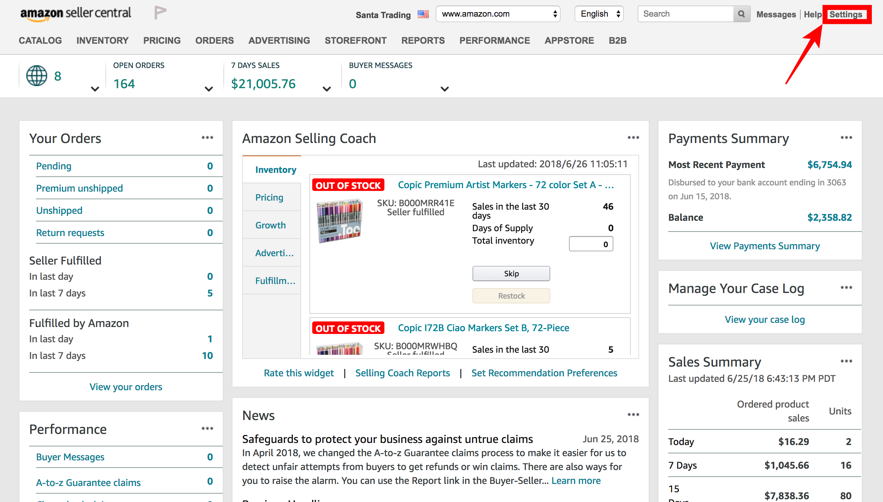The image size is (883, 502).
Task: Click View your case log
Action: pyautogui.click(x=765, y=319)
